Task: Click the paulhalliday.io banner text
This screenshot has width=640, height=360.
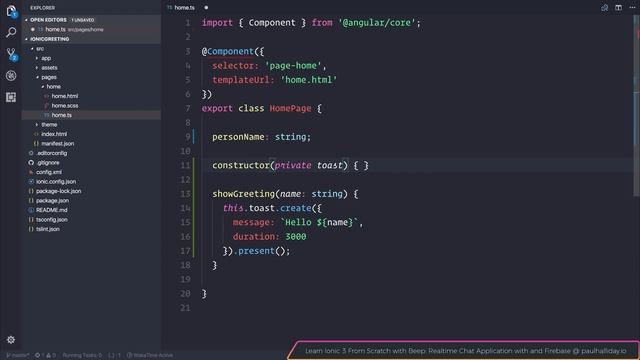Action: pos(465,351)
